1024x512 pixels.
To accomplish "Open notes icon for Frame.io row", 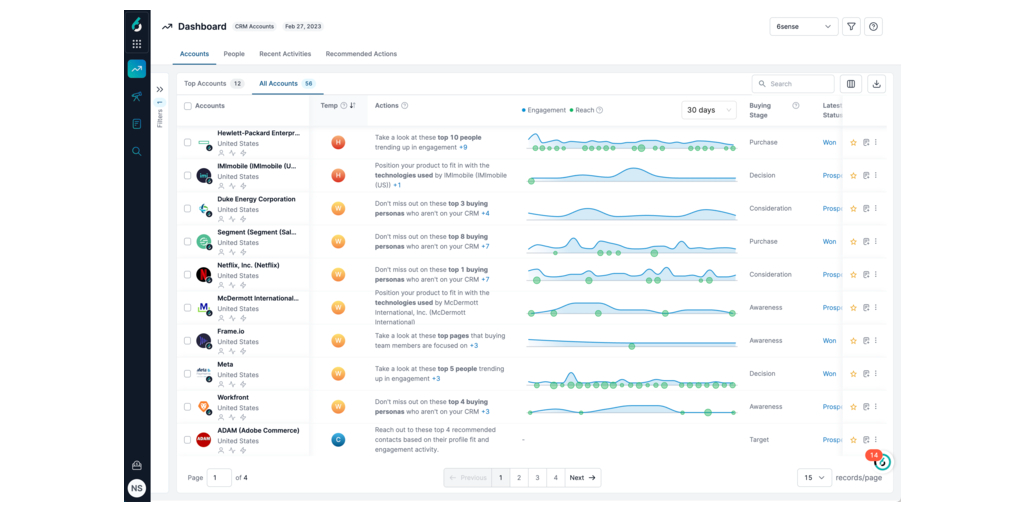I will pyautogui.click(x=865, y=341).
